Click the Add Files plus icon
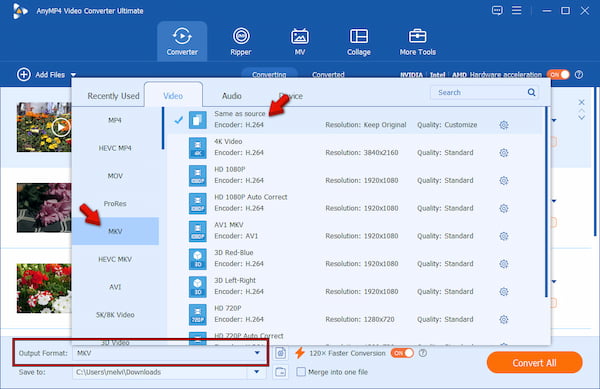 (24, 75)
